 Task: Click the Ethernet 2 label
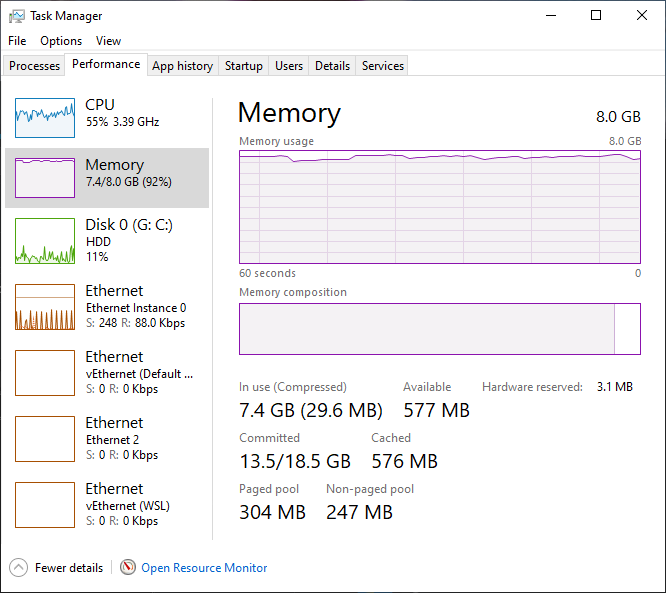tap(112, 440)
